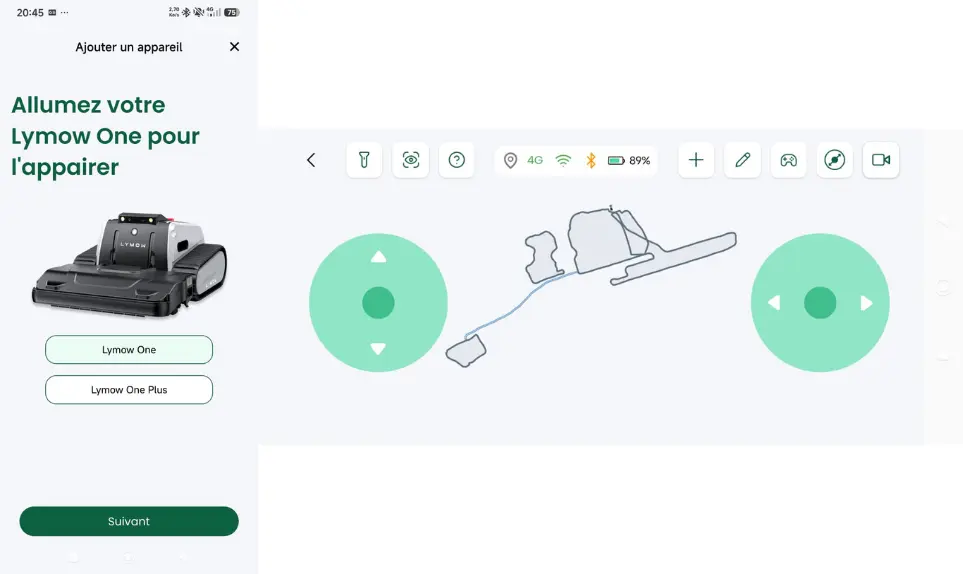This screenshot has width=963, height=574.
Task: Drive backward with the down arrow
Action: pyautogui.click(x=378, y=349)
